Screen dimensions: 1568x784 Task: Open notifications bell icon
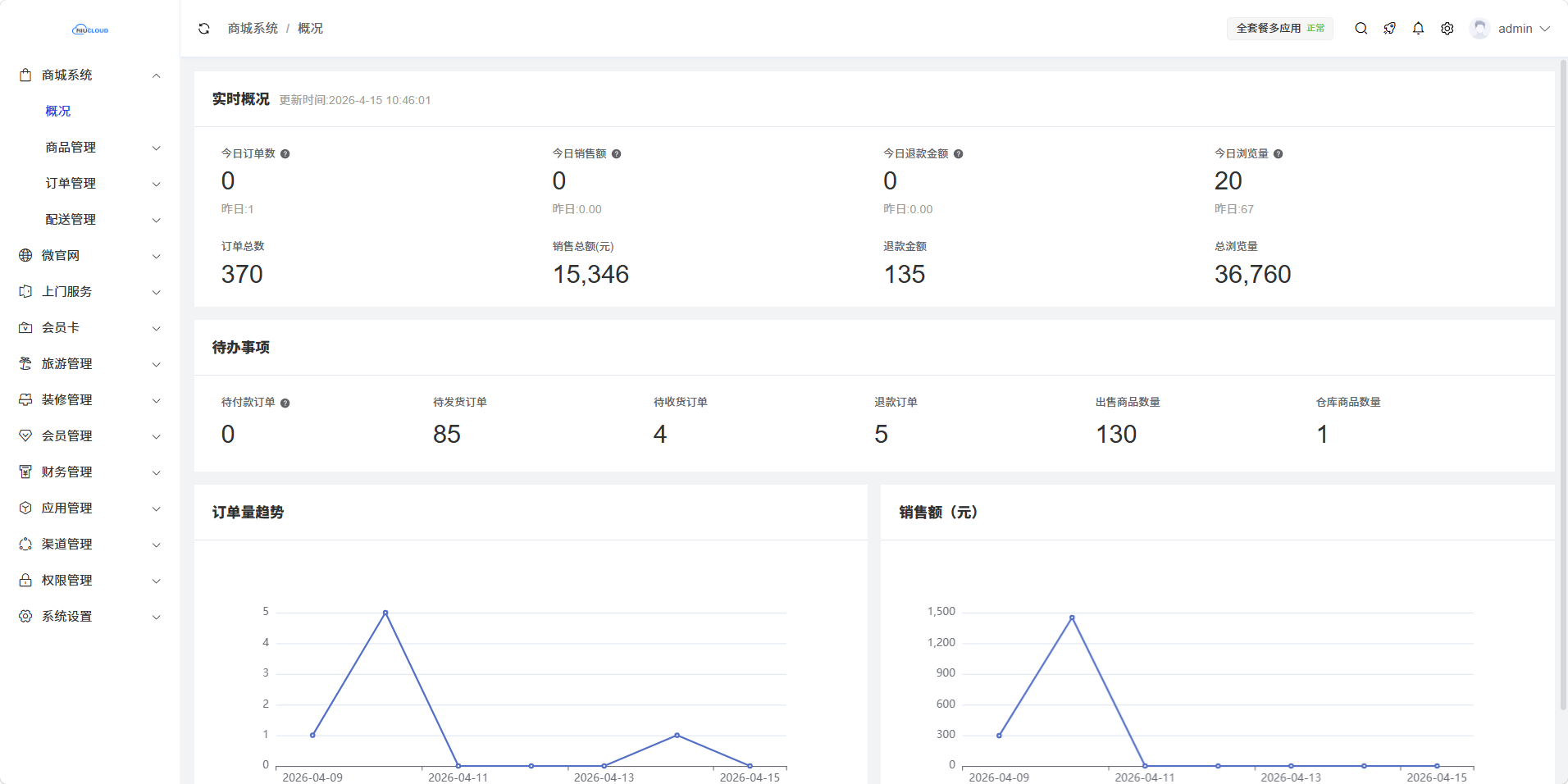coord(1418,29)
